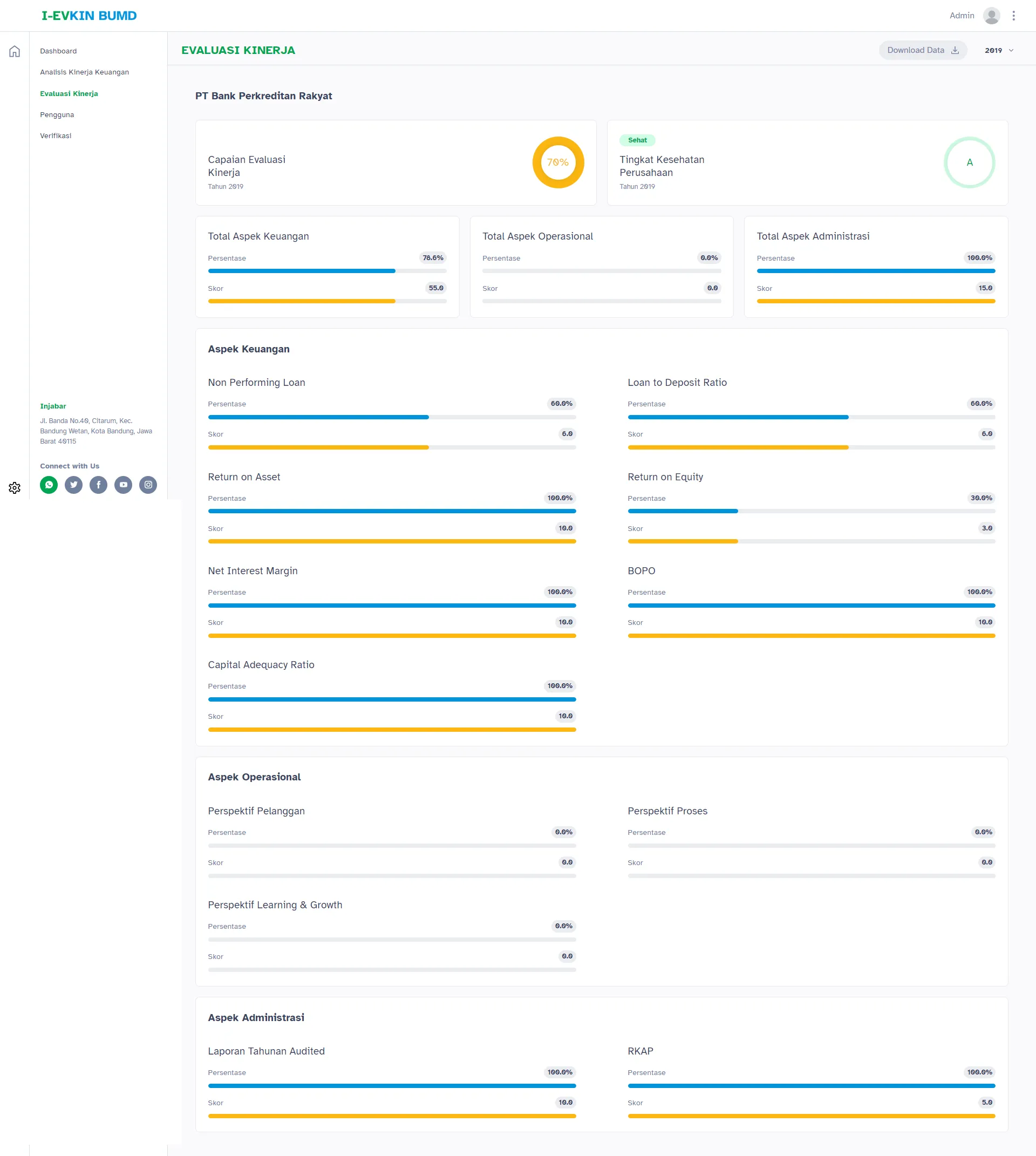Open the Pengguna menu item
The image size is (1036, 1156).
point(57,114)
